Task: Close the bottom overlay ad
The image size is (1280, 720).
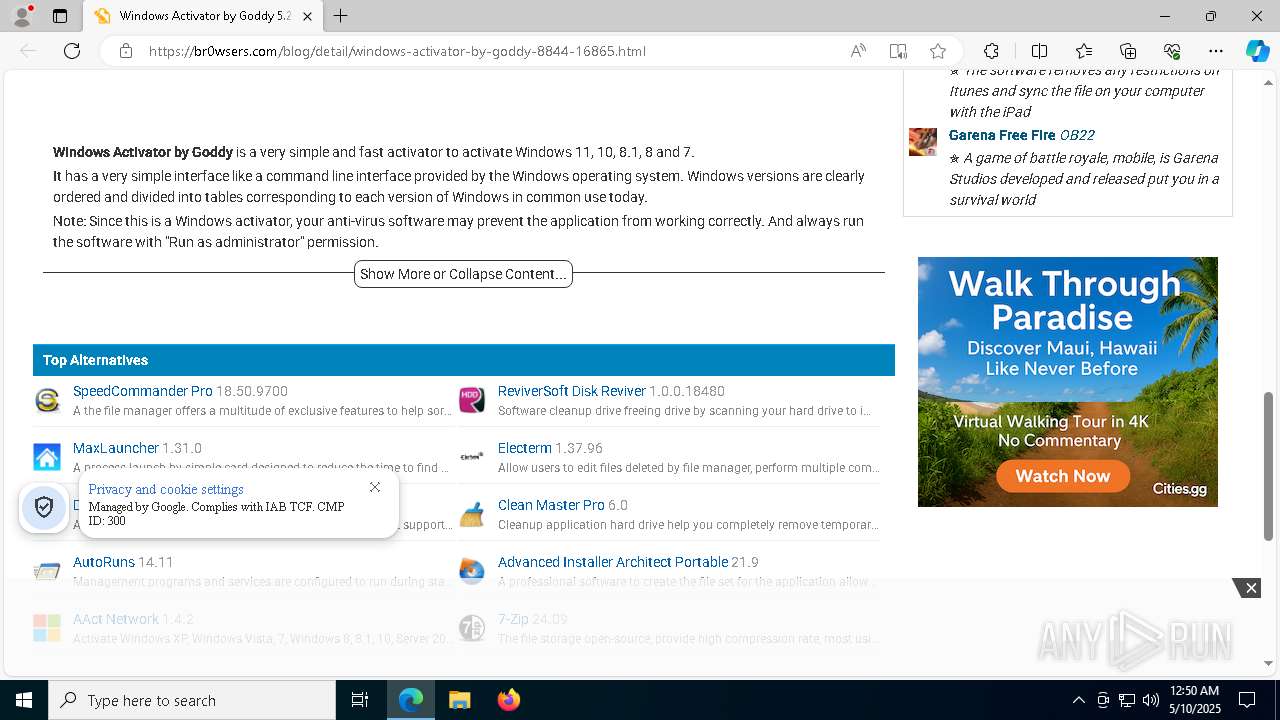Action: coord(1250,588)
